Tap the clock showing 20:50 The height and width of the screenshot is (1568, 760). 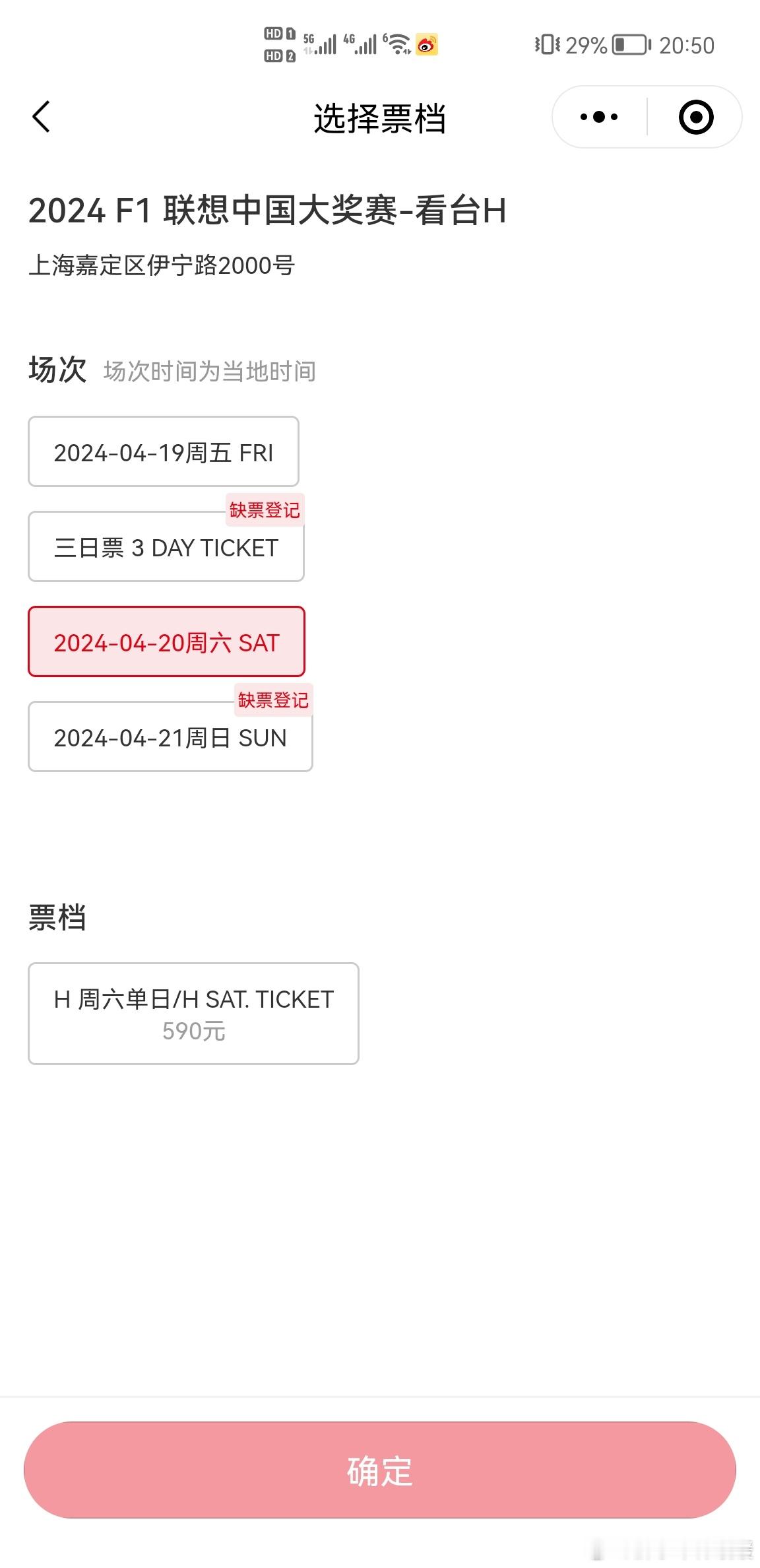687,45
